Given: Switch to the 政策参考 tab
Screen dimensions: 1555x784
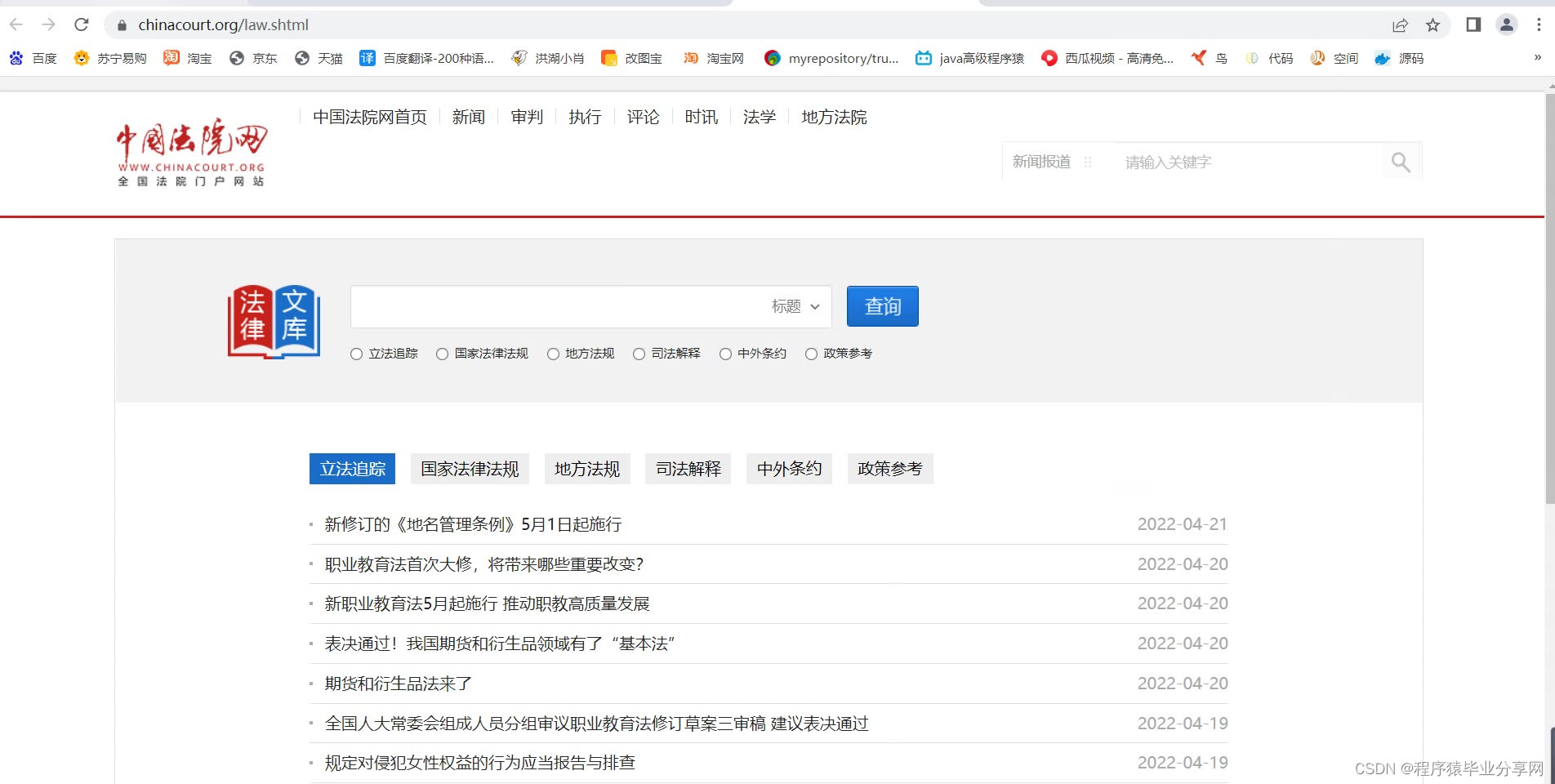Looking at the screenshot, I should click(x=890, y=469).
